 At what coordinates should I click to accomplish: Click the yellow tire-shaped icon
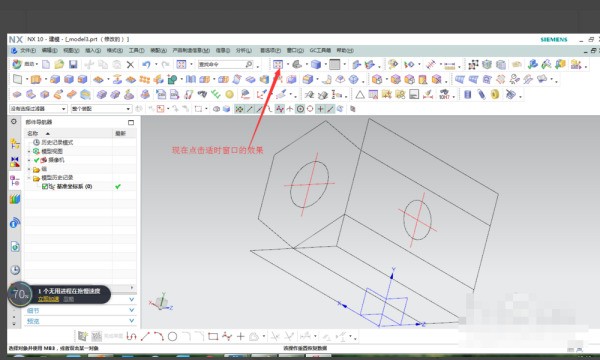[495, 94]
